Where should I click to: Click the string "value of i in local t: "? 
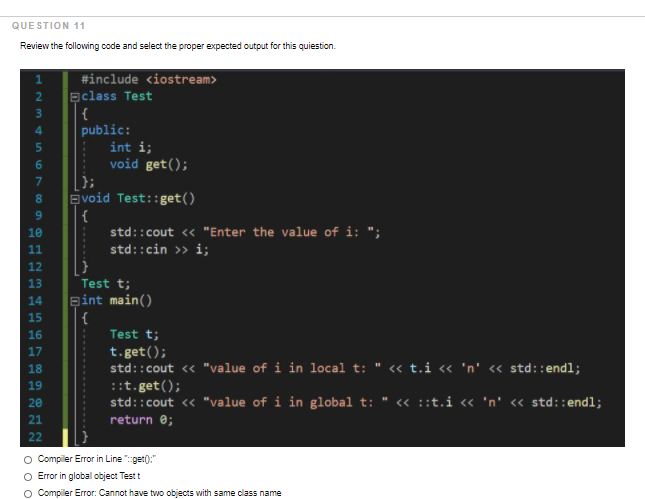(x=292, y=368)
